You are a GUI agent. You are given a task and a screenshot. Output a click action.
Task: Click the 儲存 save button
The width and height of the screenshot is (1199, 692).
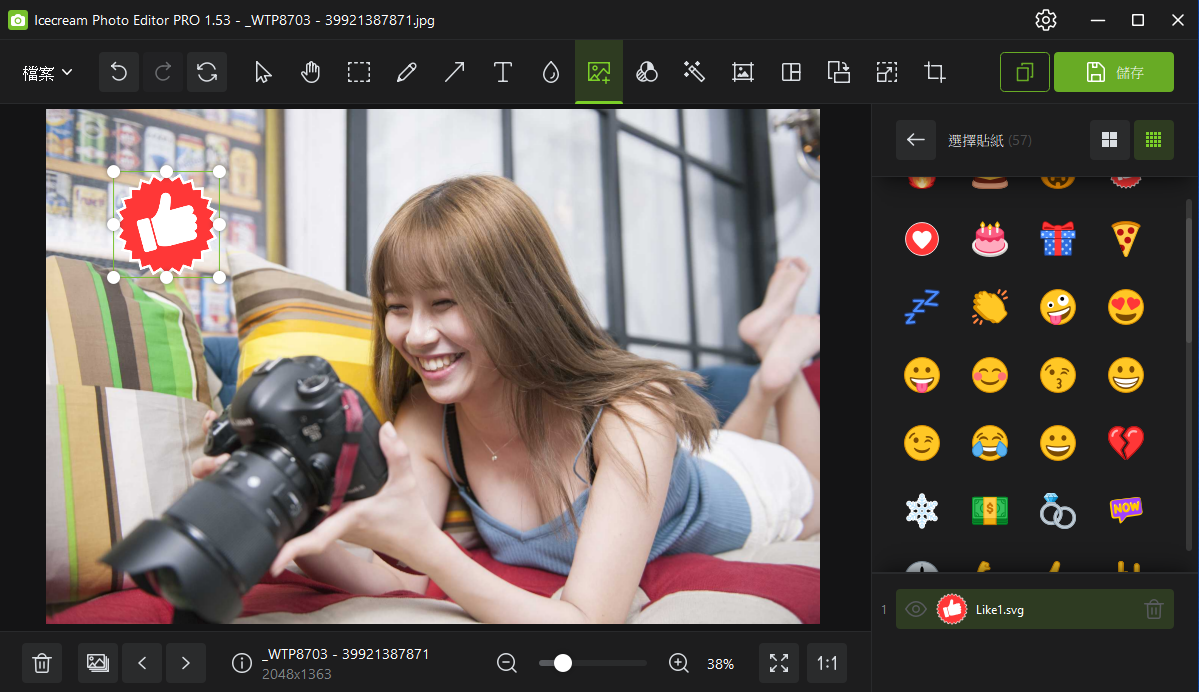pyautogui.click(x=1113, y=72)
